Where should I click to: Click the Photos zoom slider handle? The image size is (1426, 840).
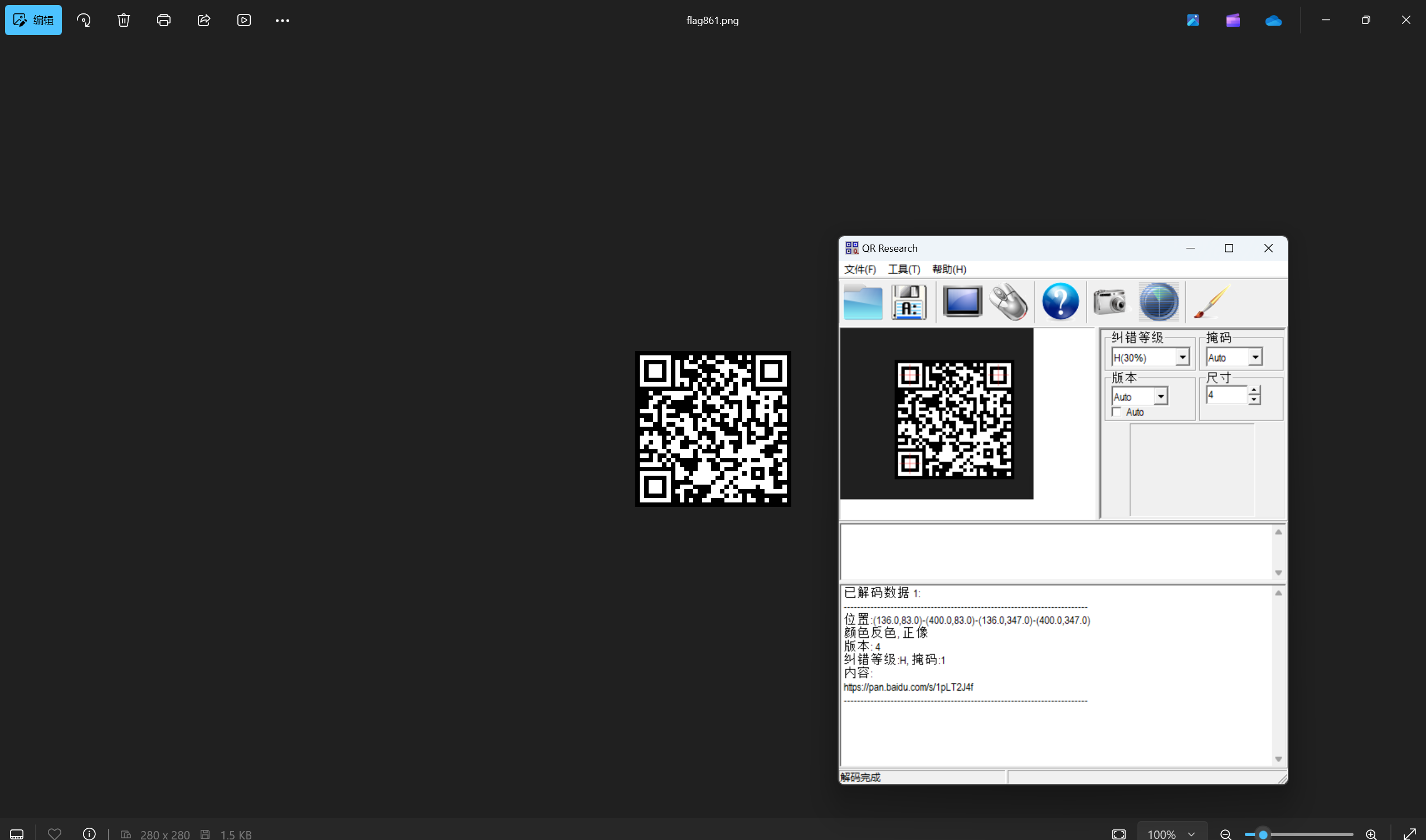coord(1263,834)
